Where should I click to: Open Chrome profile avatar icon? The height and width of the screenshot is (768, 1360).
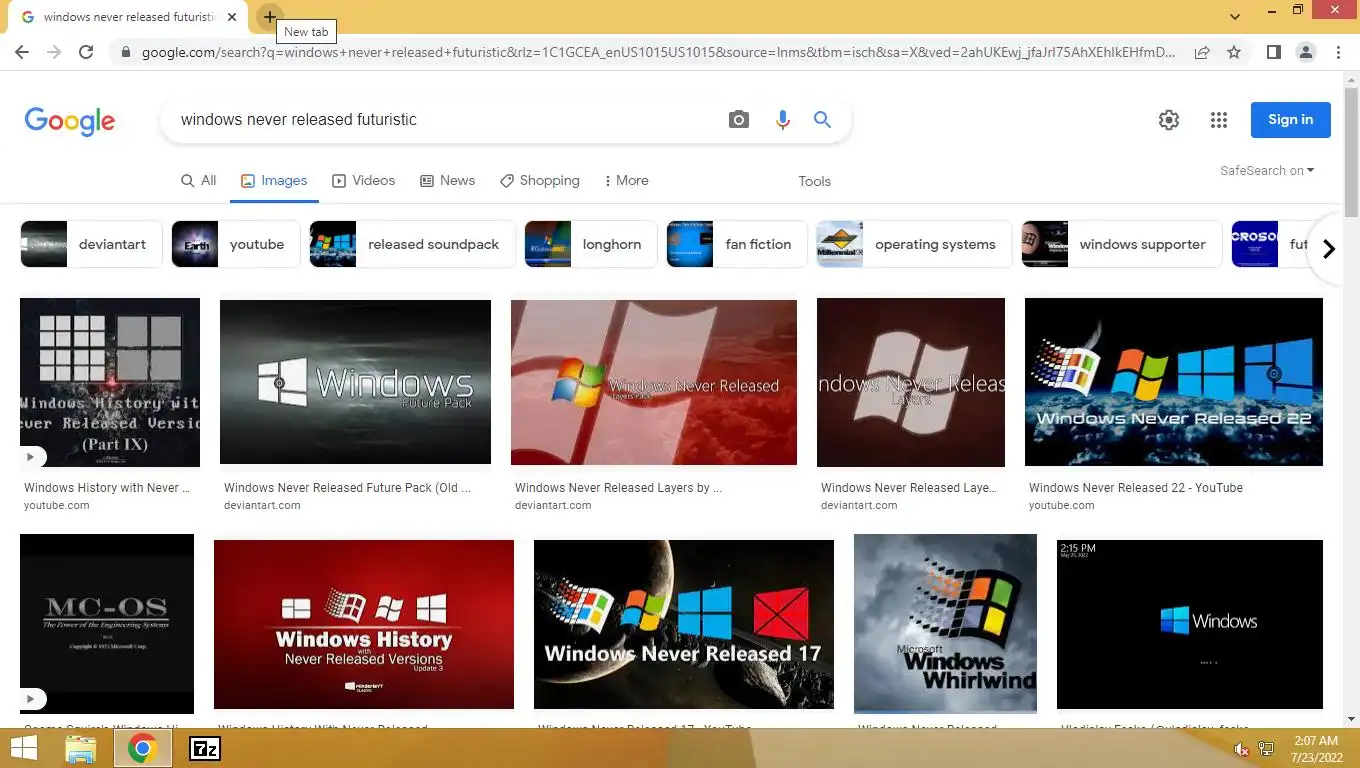tap(1305, 52)
